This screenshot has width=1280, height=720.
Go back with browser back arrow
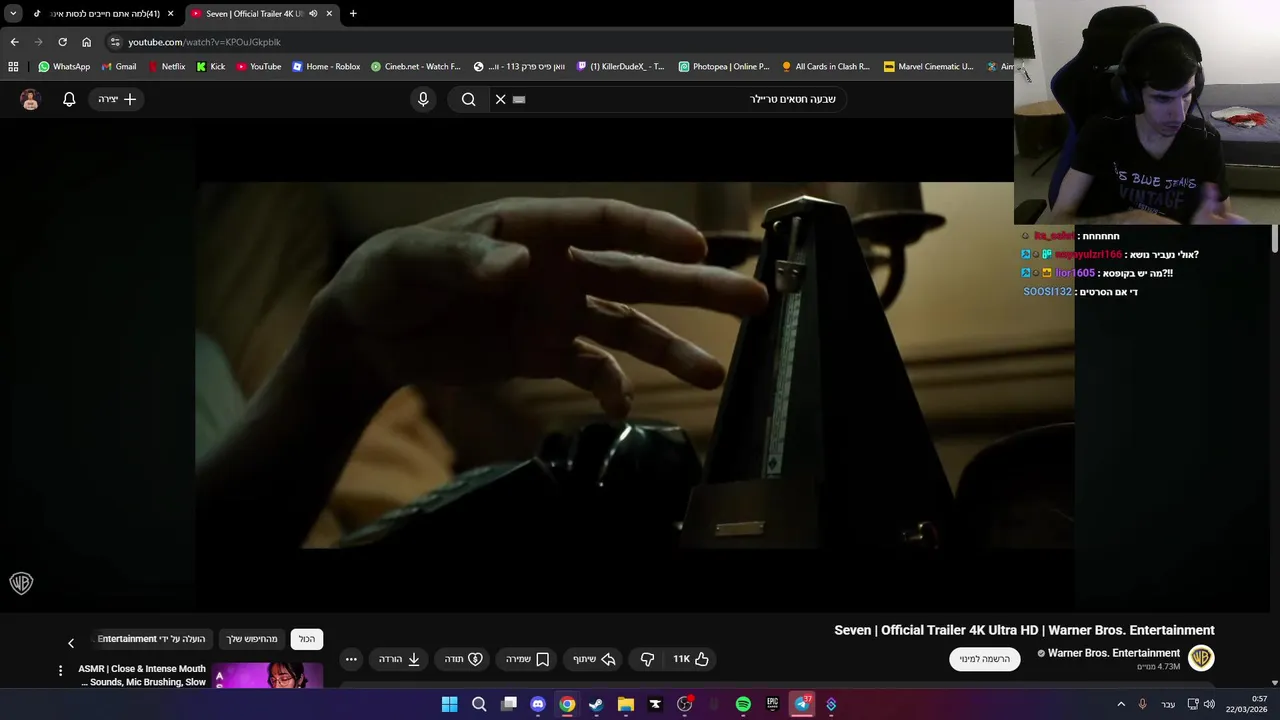pos(14,42)
